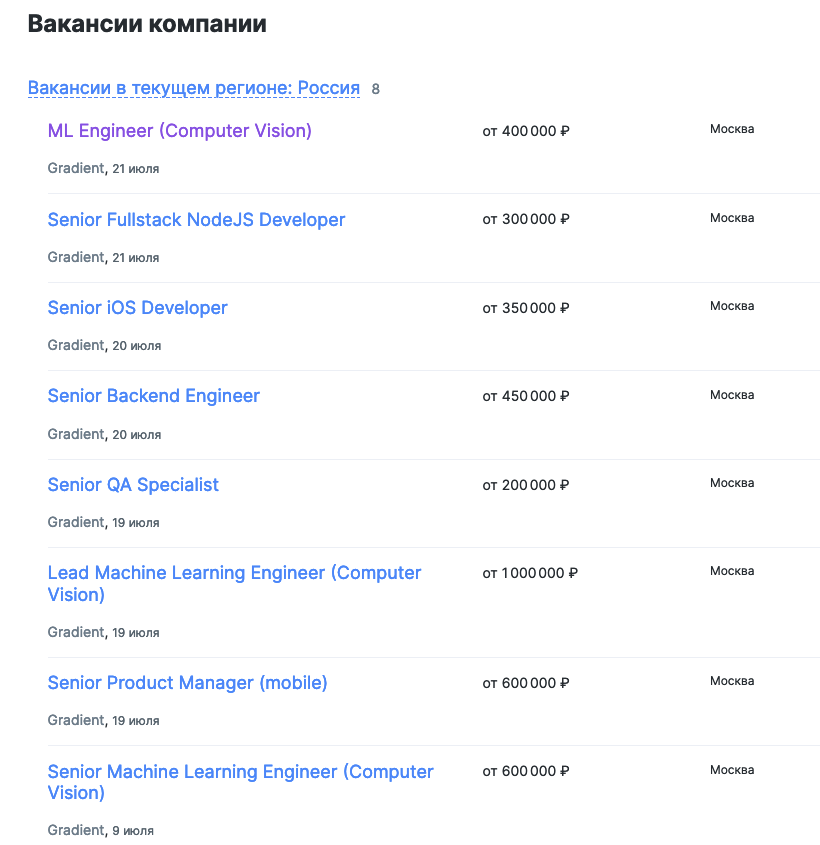Click the 'Gradient, 9 июля' company line
820x845 pixels.
pos(101,830)
